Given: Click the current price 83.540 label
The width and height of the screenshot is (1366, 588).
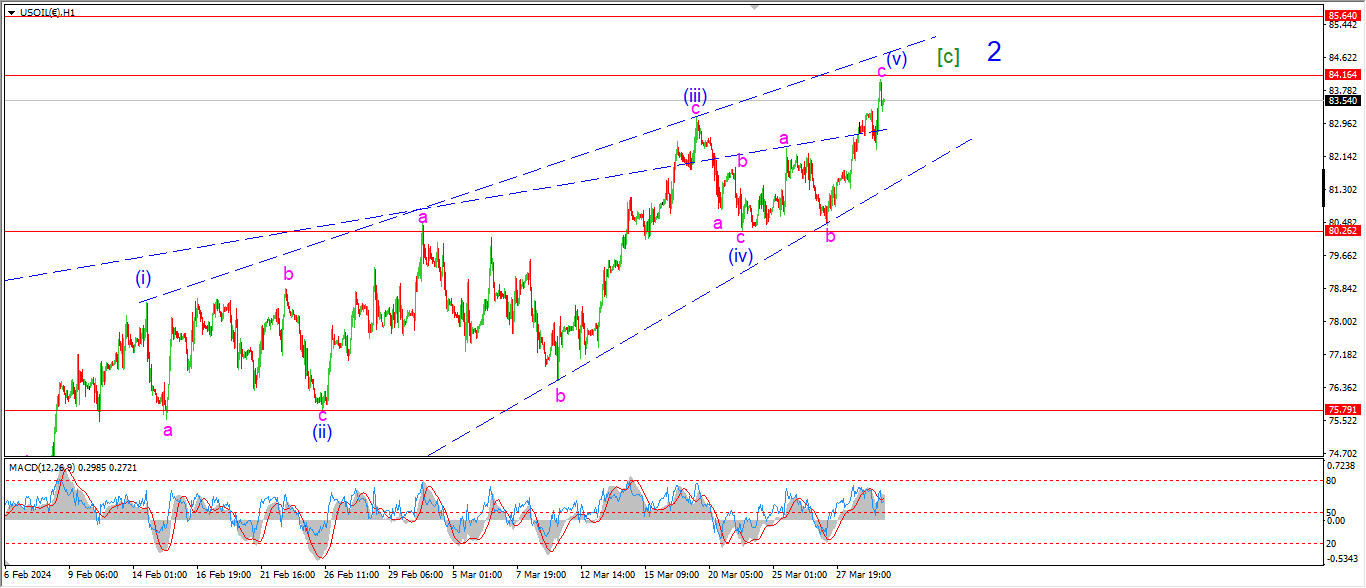Looking at the screenshot, I should click(1340, 101).
